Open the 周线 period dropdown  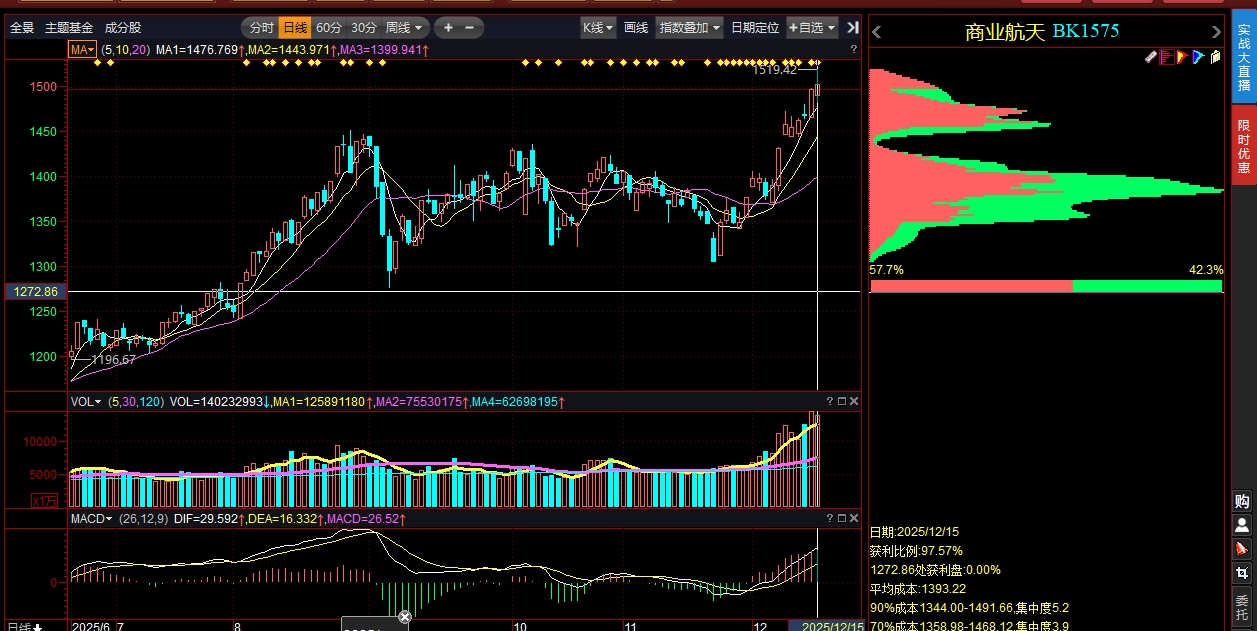[405, 28]
